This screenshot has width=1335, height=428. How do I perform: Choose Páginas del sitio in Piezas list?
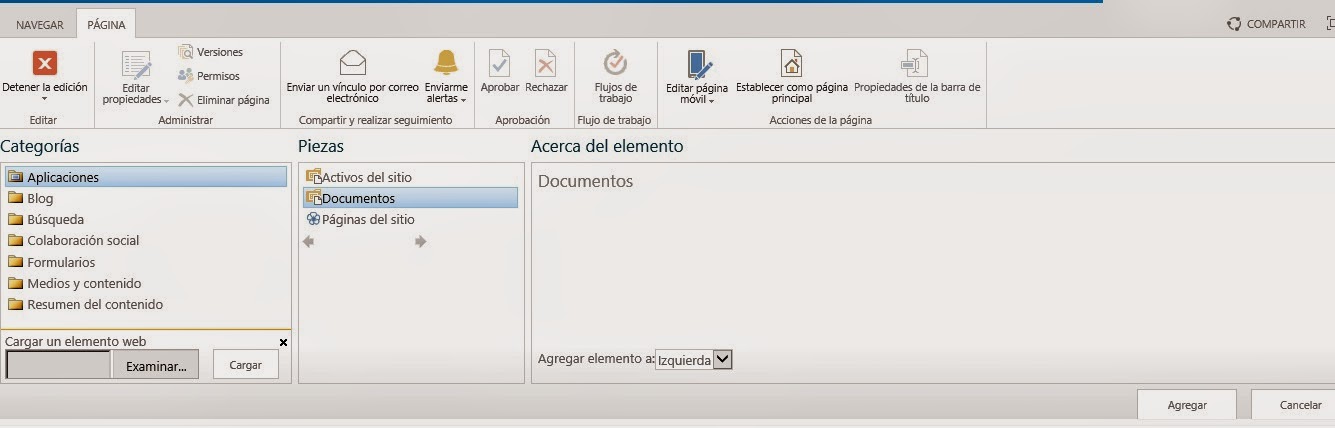point(367,219)
